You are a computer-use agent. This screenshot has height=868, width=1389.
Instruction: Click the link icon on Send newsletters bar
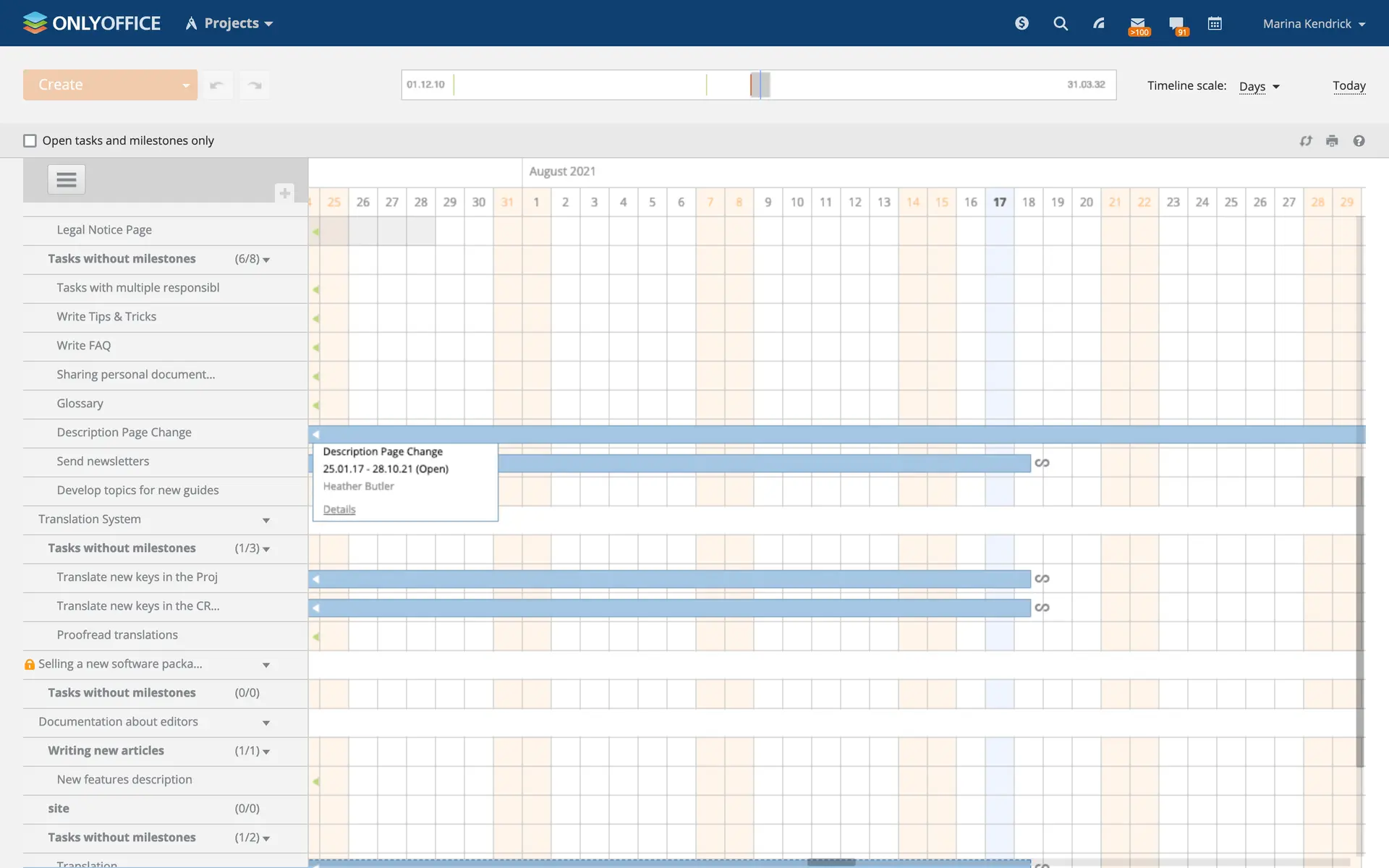(x=1042, y=462)
